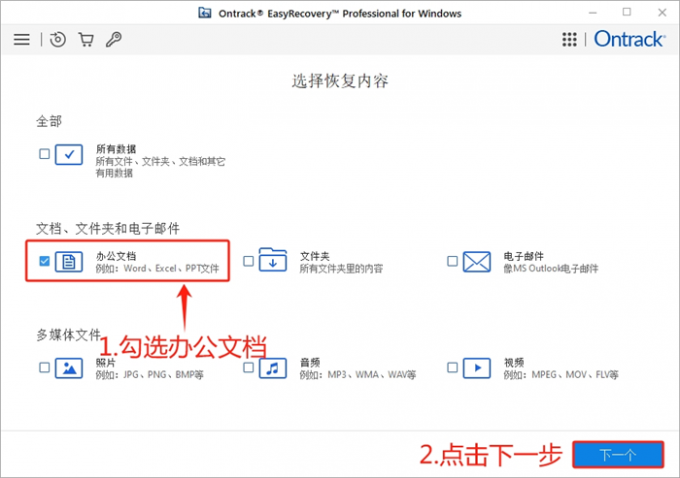Maximize the EasyRecovery window
This screenshot has height=478, width=680.
tap(627, 13)
